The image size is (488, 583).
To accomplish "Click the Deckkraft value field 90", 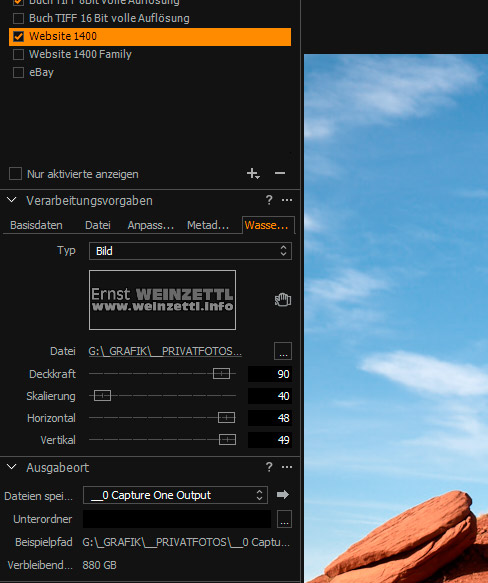I will click(270, 374).
